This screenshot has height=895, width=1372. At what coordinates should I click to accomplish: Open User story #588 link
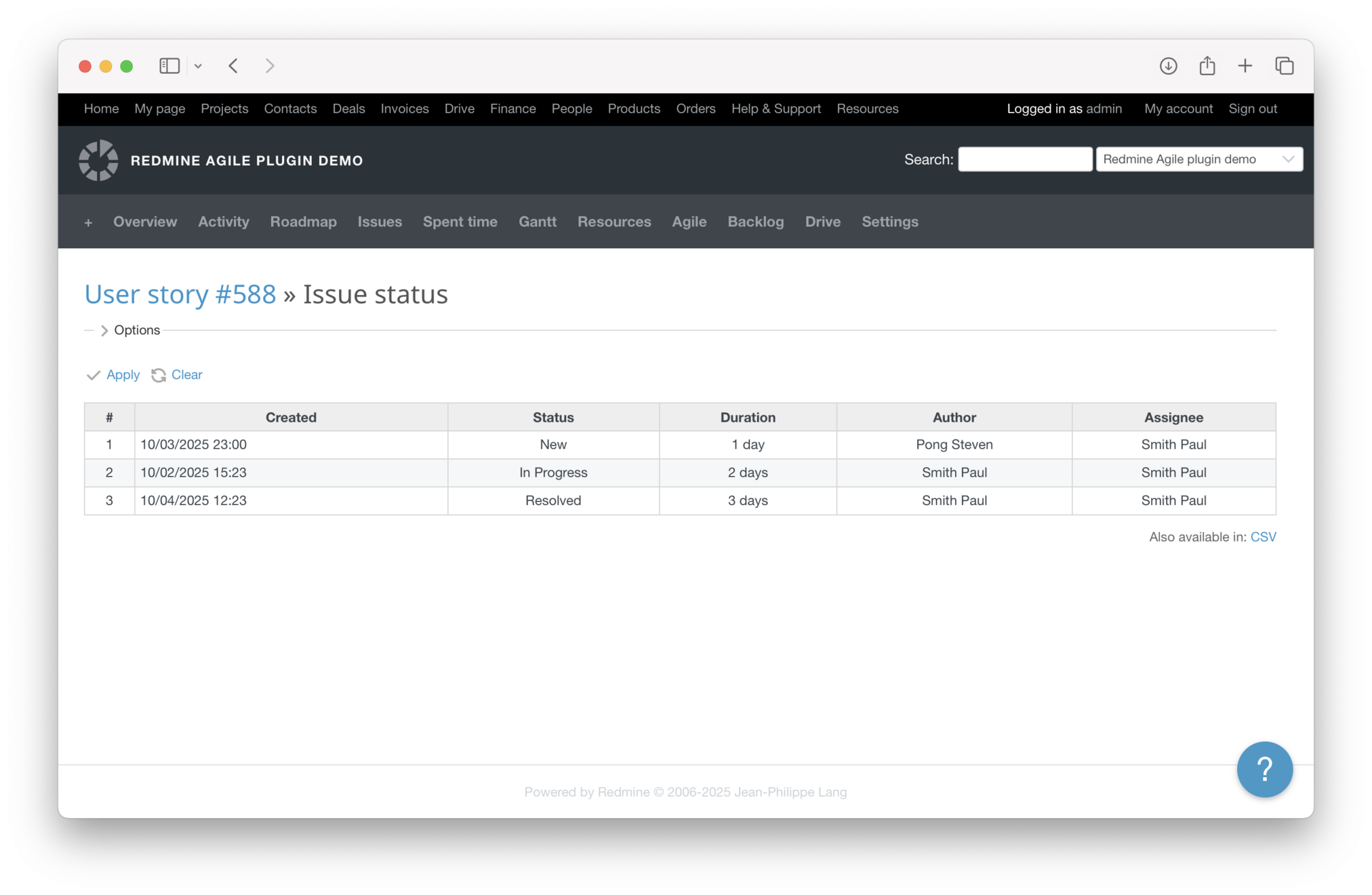click(180, 294)
